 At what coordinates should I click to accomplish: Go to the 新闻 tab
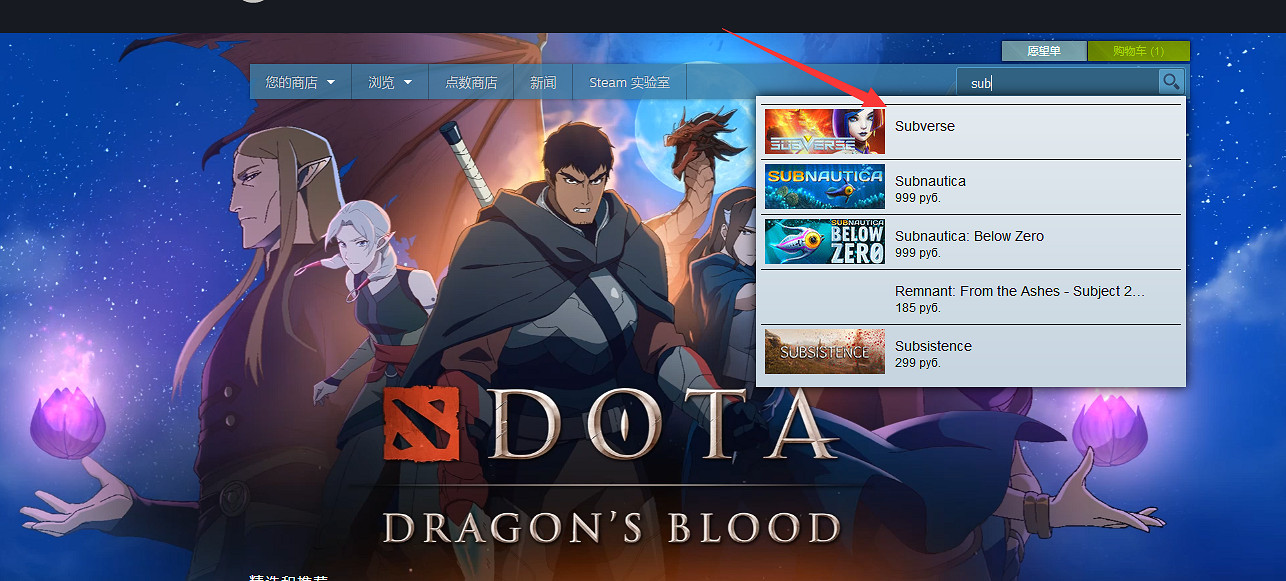[x=543, y=83]
